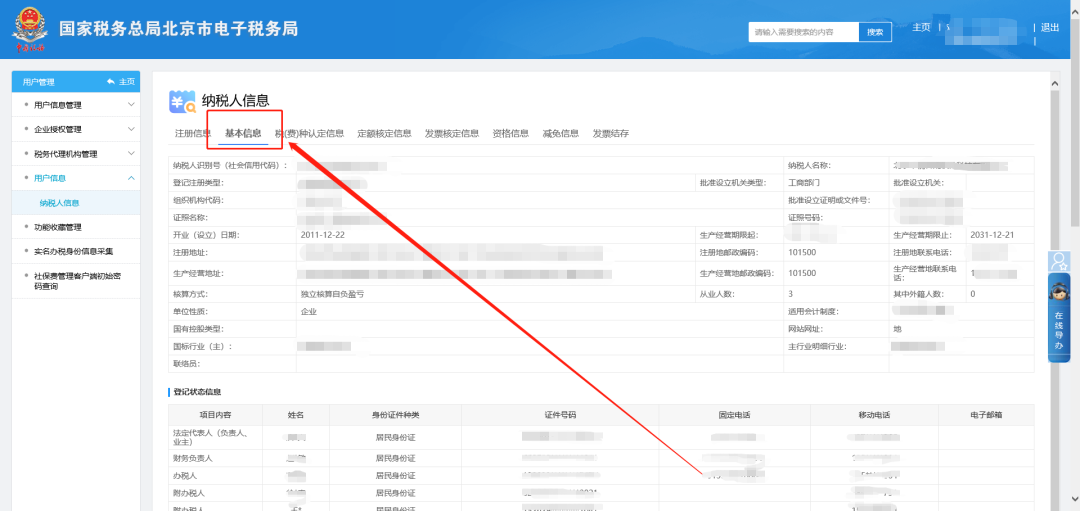1080x511 pixels.
Task: Expand 税务代理机构管理 section
Action: click(x=131, y=154)
